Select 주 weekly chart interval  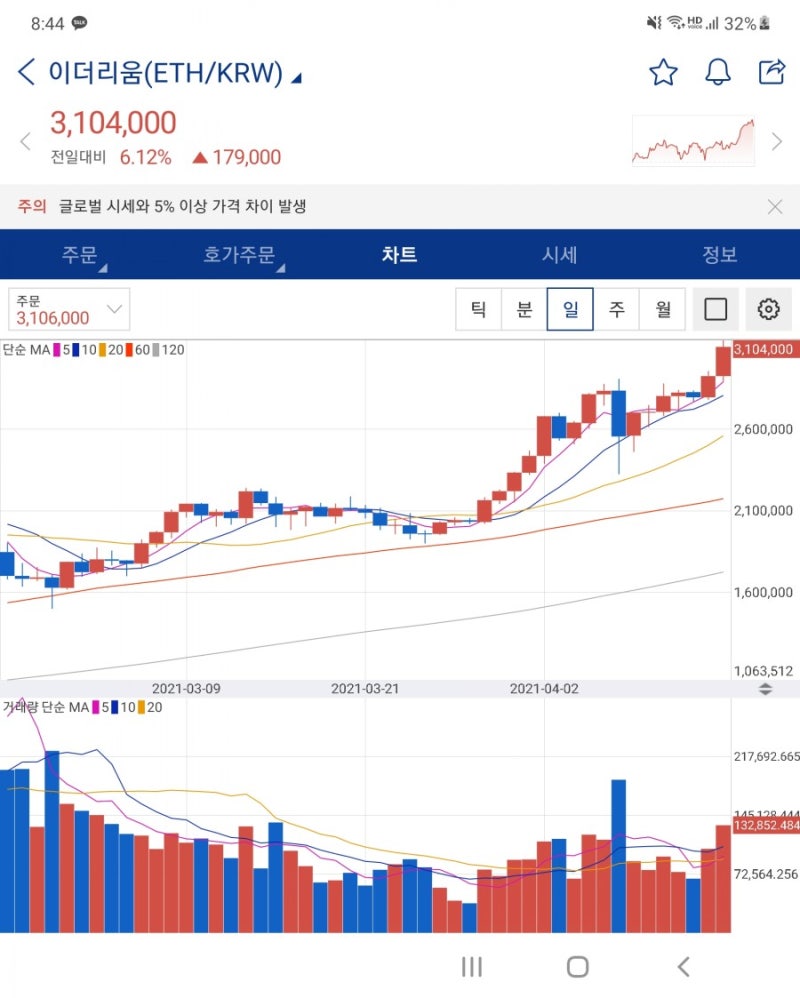tap(616, 309)
